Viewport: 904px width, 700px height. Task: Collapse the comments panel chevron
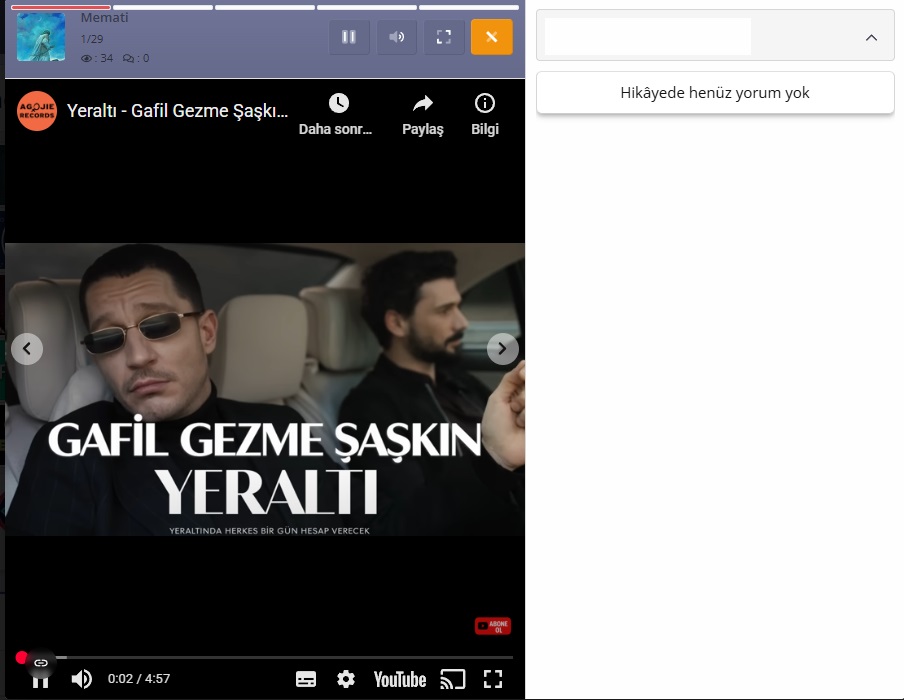coord(871,37)
